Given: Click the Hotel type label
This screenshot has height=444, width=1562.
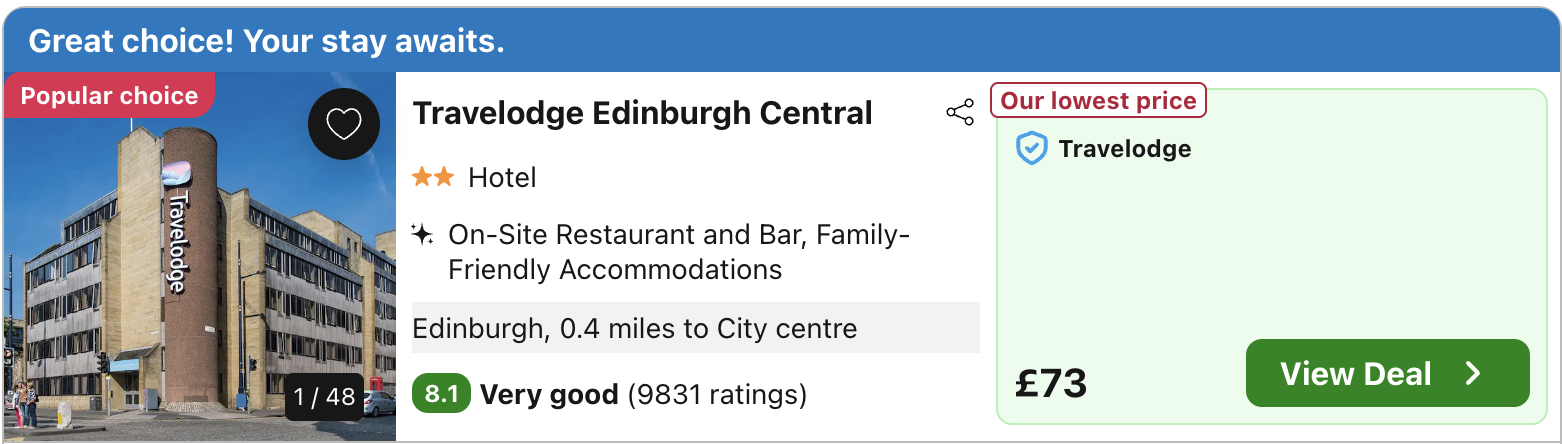Looking at the screenshot, I should point(502,178).
